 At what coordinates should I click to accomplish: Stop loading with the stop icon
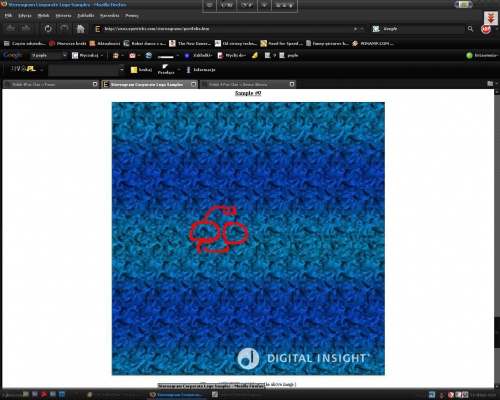(64, 29)
